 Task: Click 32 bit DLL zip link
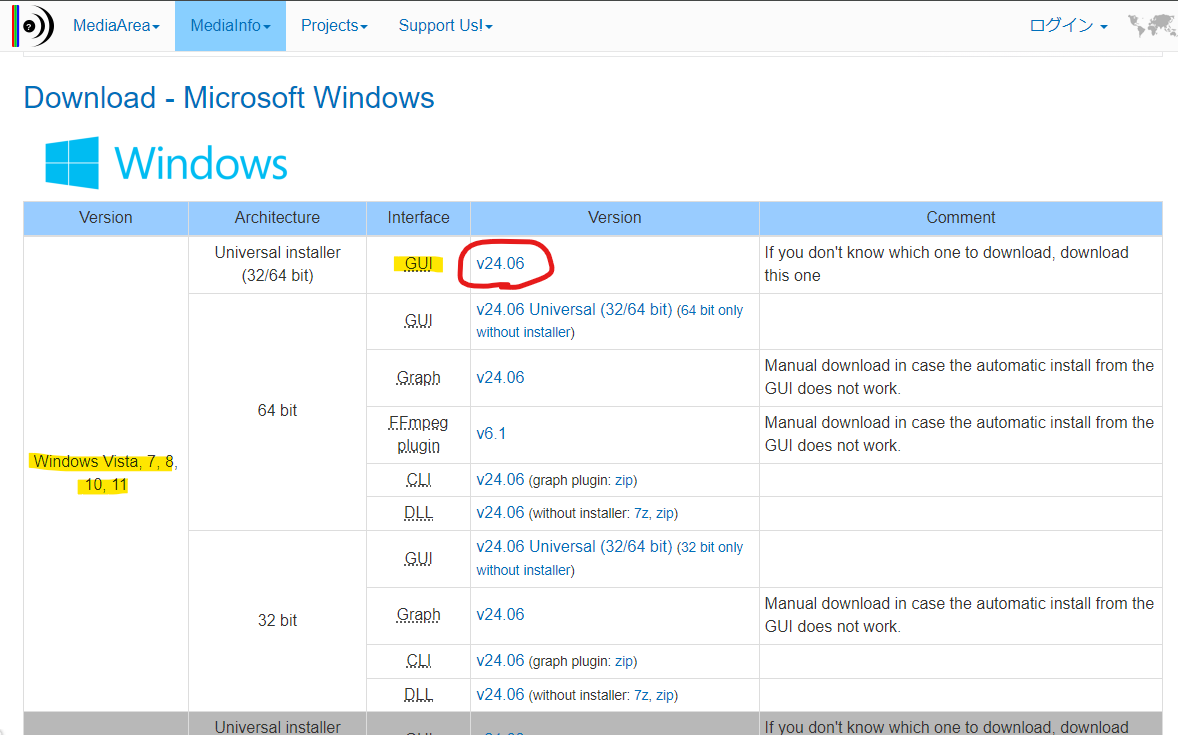pos(665,695)
